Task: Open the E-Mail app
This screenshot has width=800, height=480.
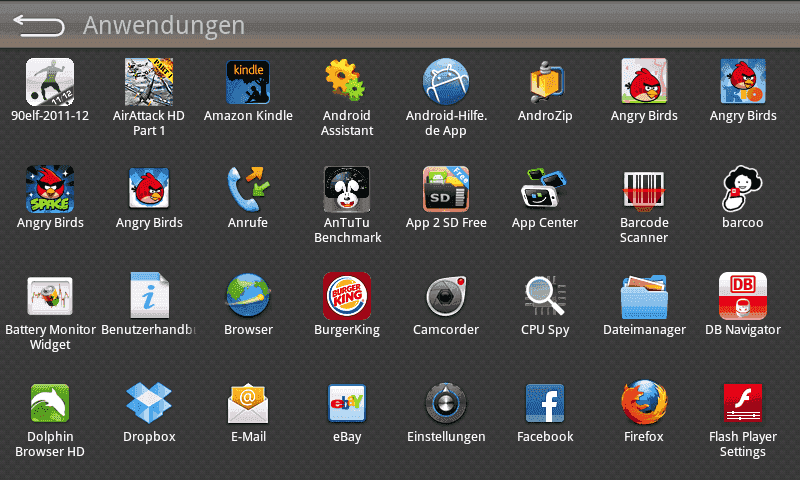Action: pyautogui.click(x=248, y=403)
